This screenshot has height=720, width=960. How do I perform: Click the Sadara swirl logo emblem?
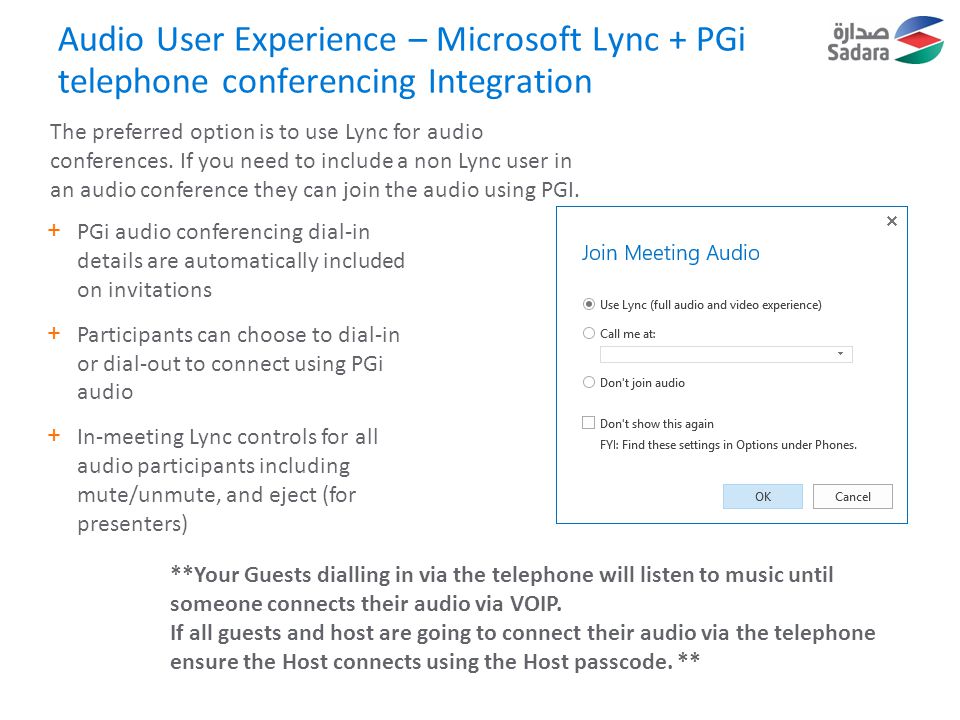(918, 40)
